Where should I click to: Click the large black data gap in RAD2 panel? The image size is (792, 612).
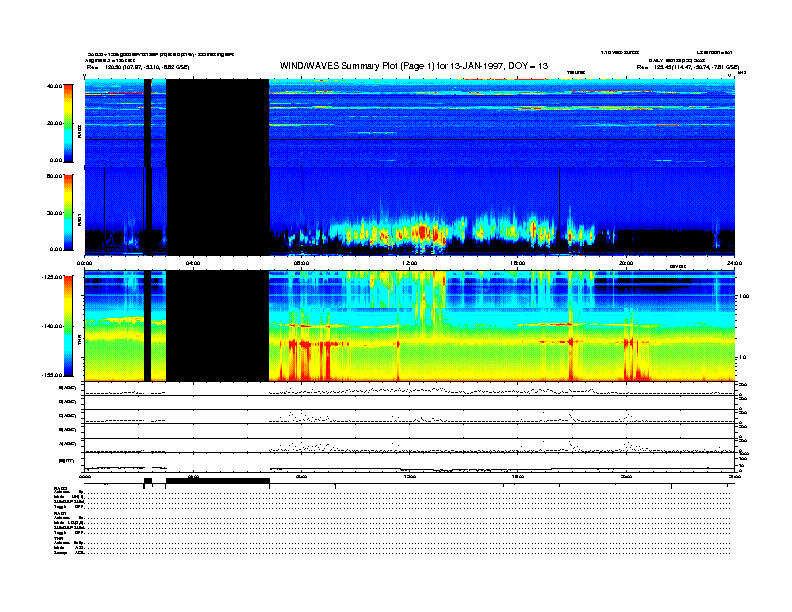(218, 122)
